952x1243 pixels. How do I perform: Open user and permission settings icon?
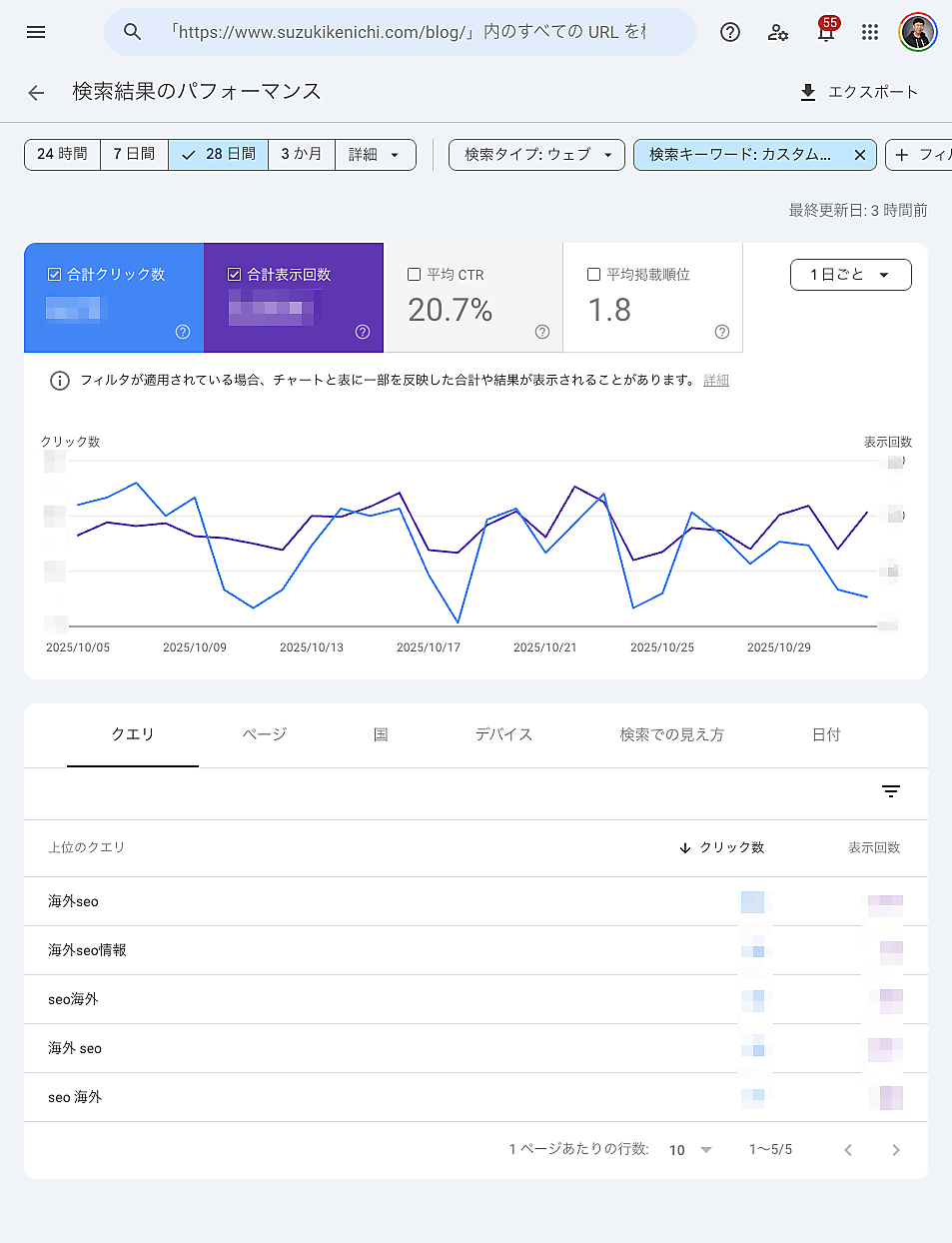coord(778,32)
